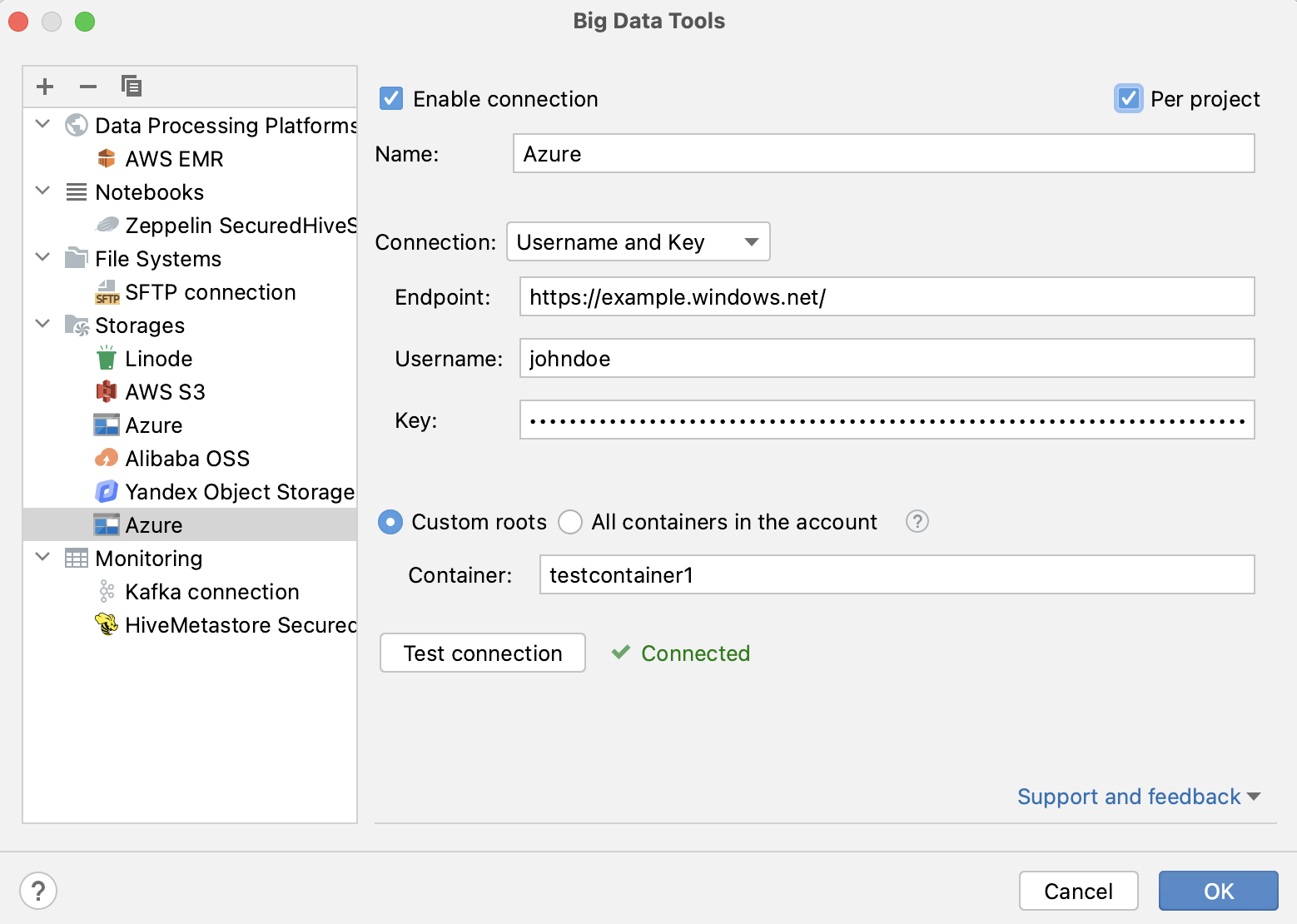Click the remove connection minus icon
The width and height of the screenshot is (1297, 924).
87,86
